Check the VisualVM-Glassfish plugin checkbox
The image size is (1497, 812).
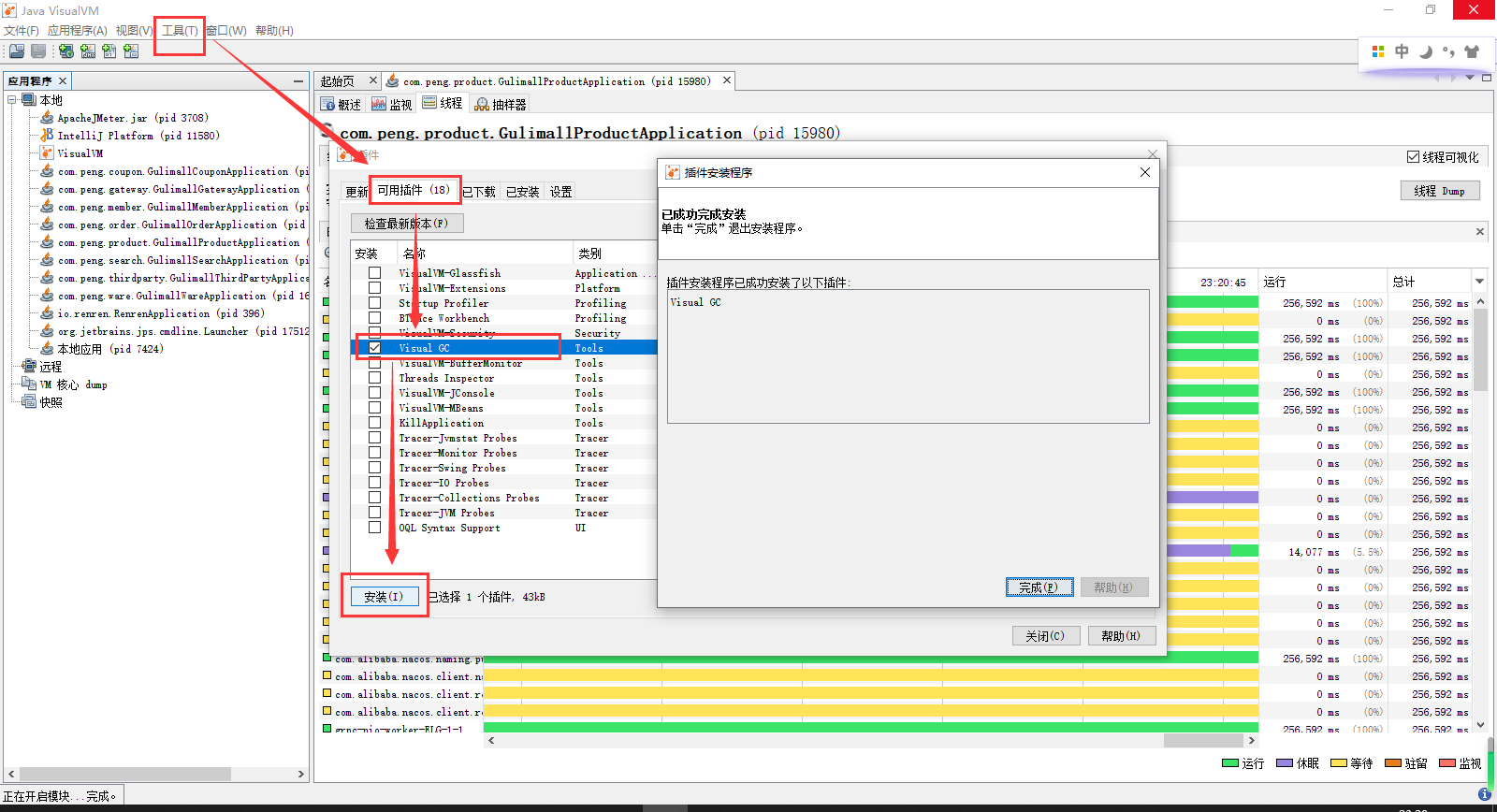tap(374, 273)
